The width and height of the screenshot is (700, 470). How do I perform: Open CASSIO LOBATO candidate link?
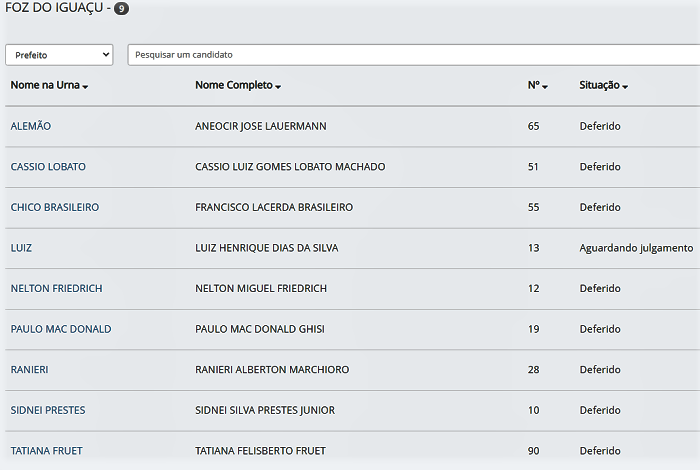coord(48,167)
